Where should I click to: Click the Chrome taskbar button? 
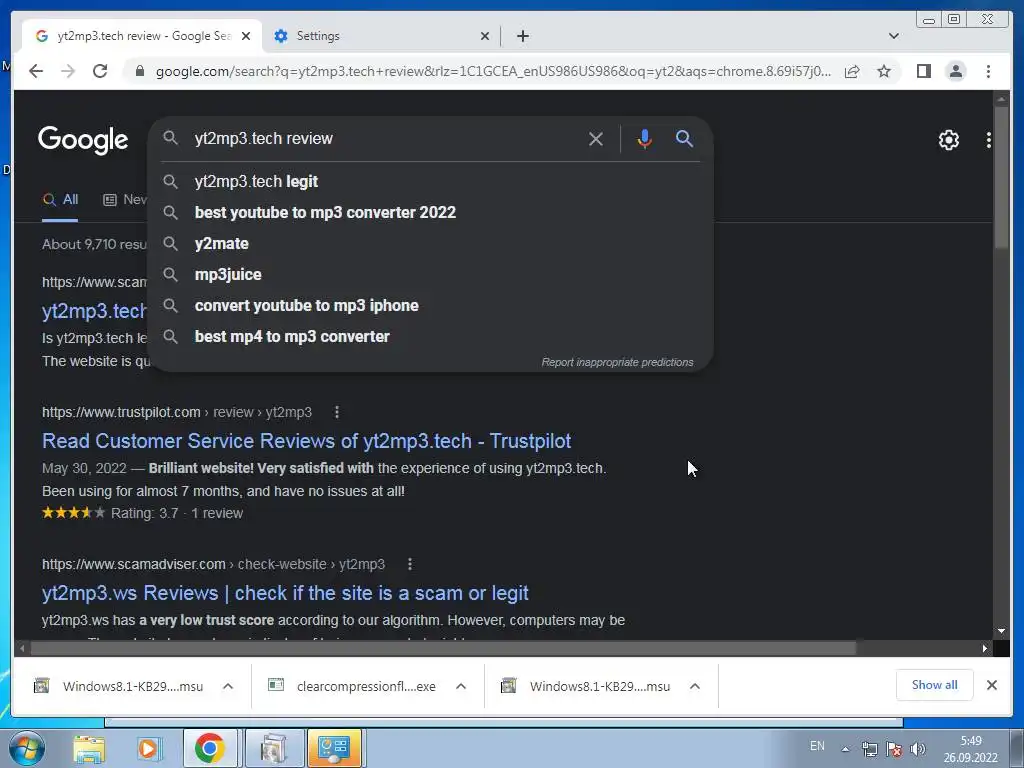(210, 748)
